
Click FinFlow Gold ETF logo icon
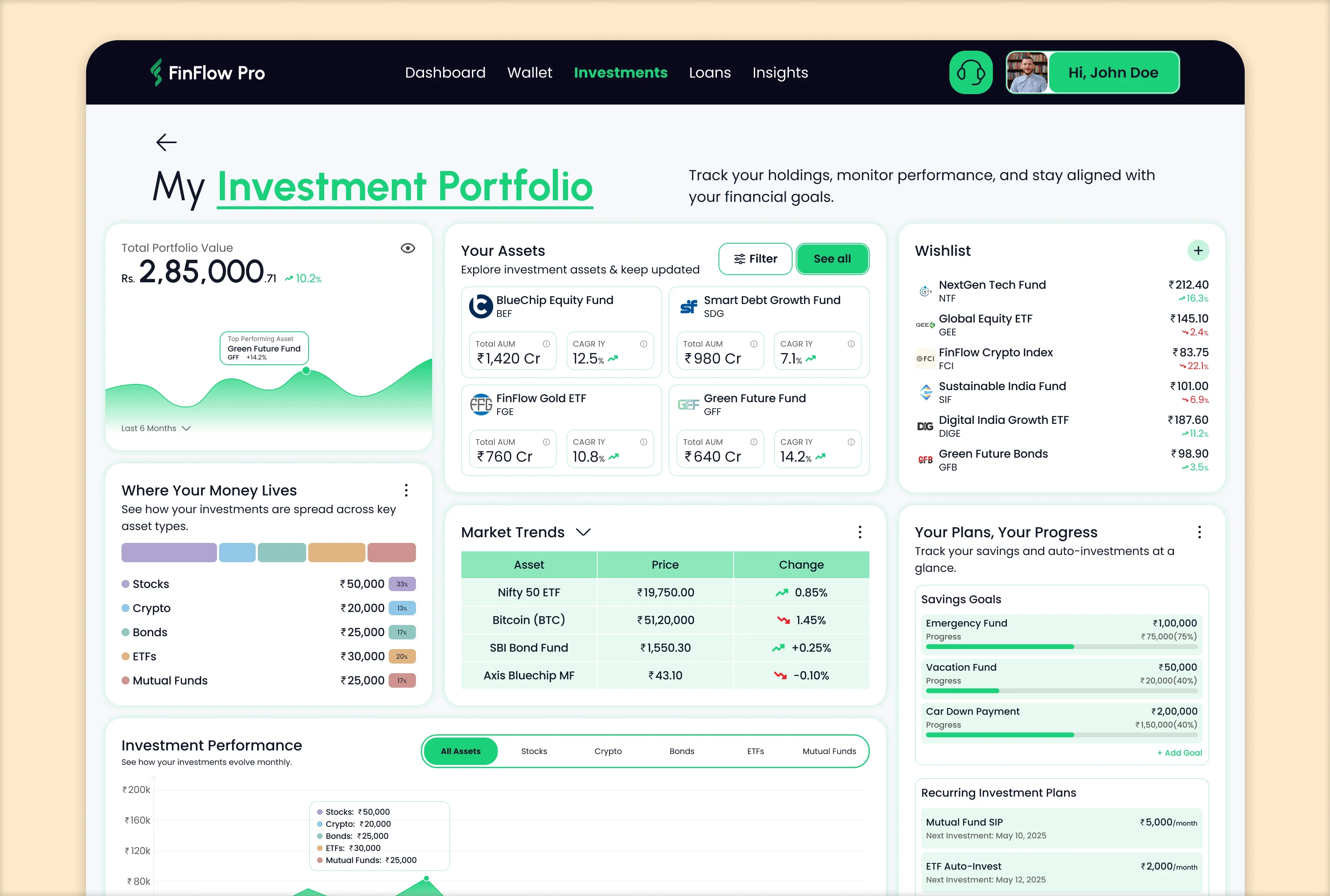click(x=481, y=405)
